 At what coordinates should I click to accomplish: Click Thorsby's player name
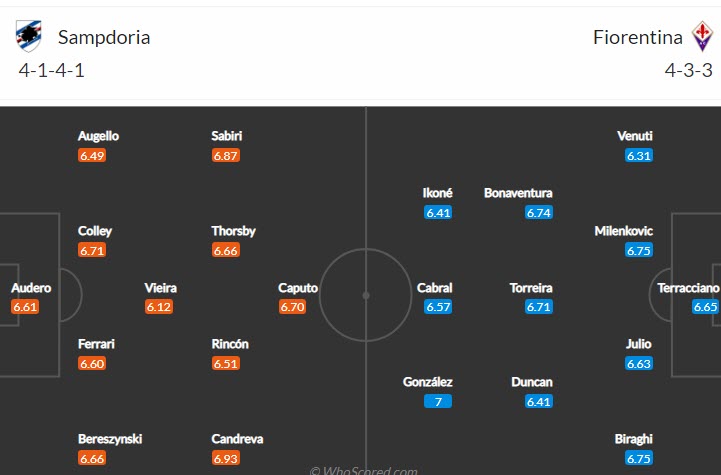[x=233, y=231]
